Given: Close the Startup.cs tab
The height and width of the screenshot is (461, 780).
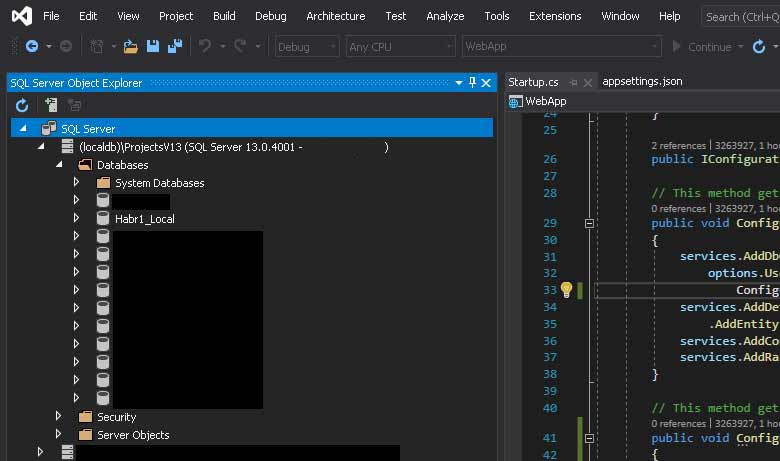Looking at the screenshot, I should tap(587, 83).
